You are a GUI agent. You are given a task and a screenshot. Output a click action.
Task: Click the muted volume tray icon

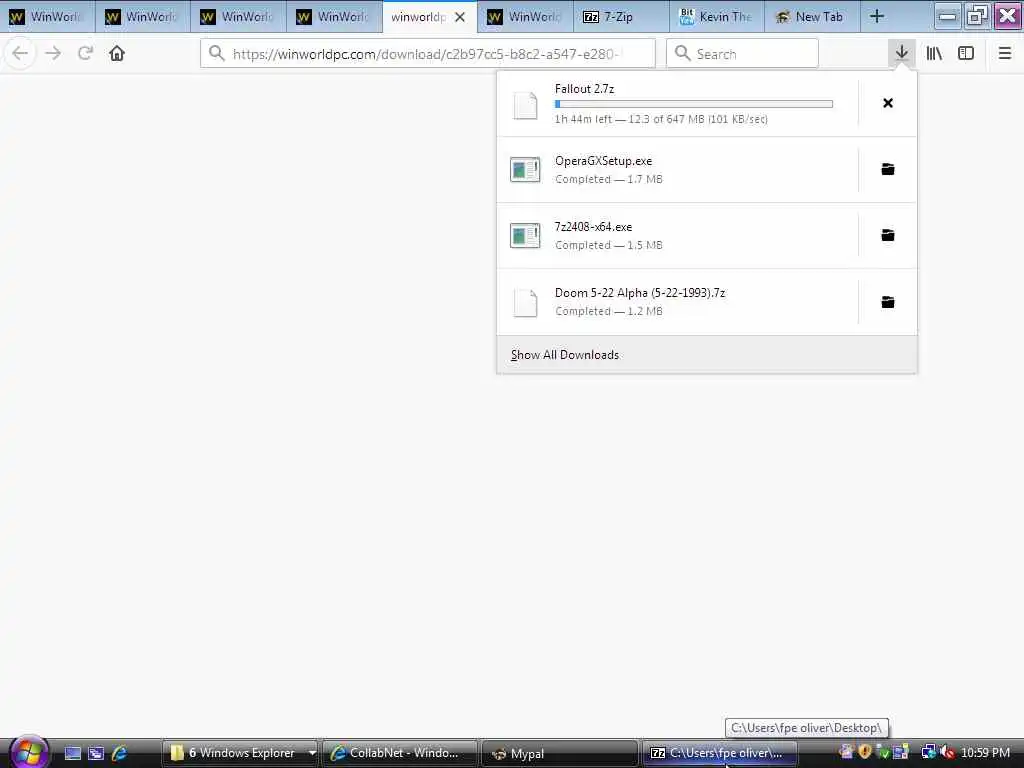tap(948, 753)
